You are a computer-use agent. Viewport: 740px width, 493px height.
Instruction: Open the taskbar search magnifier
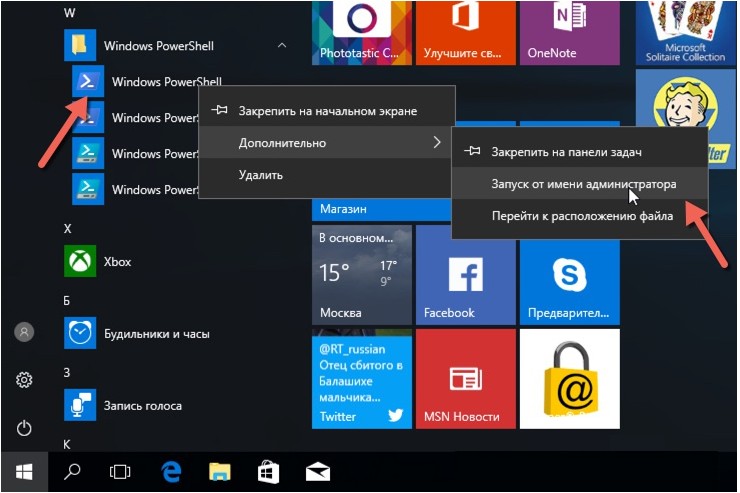[x=72, y=471]
